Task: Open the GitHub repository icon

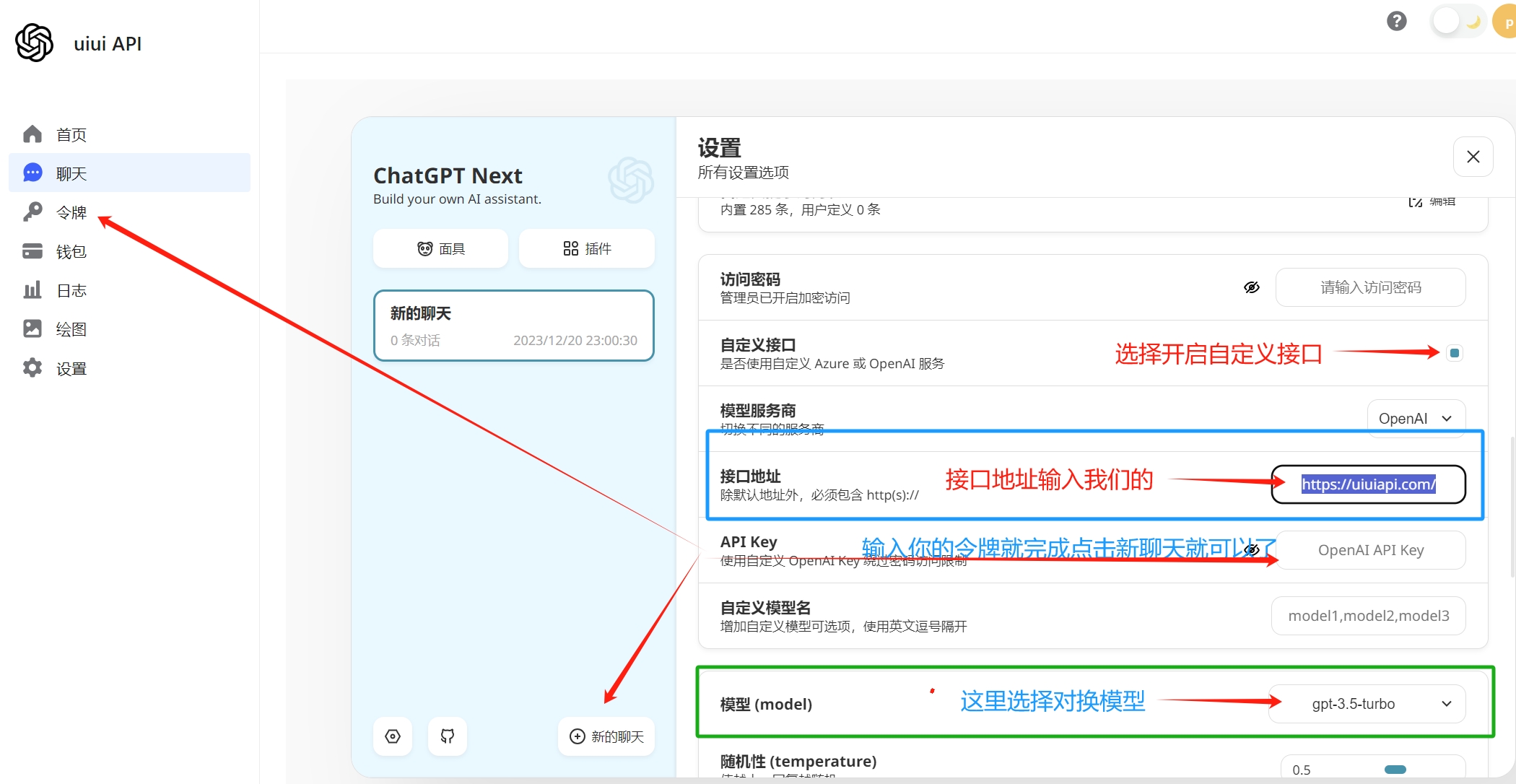Action: [448, 736]
